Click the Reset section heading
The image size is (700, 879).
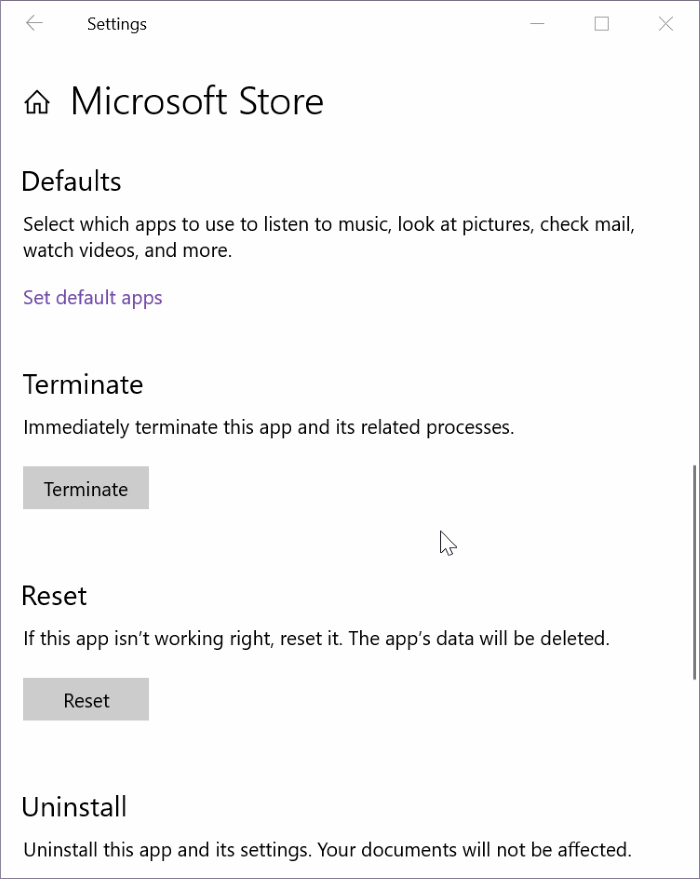tap(54, 595)
